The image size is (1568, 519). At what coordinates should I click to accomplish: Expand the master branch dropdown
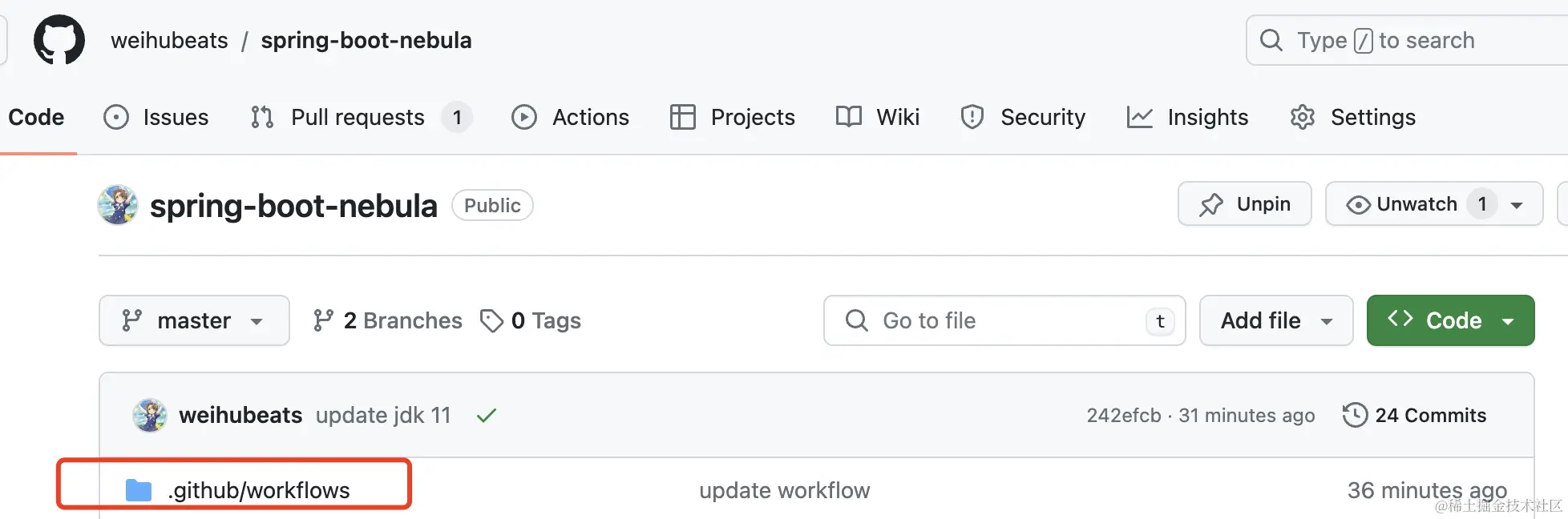coord(194,320)
